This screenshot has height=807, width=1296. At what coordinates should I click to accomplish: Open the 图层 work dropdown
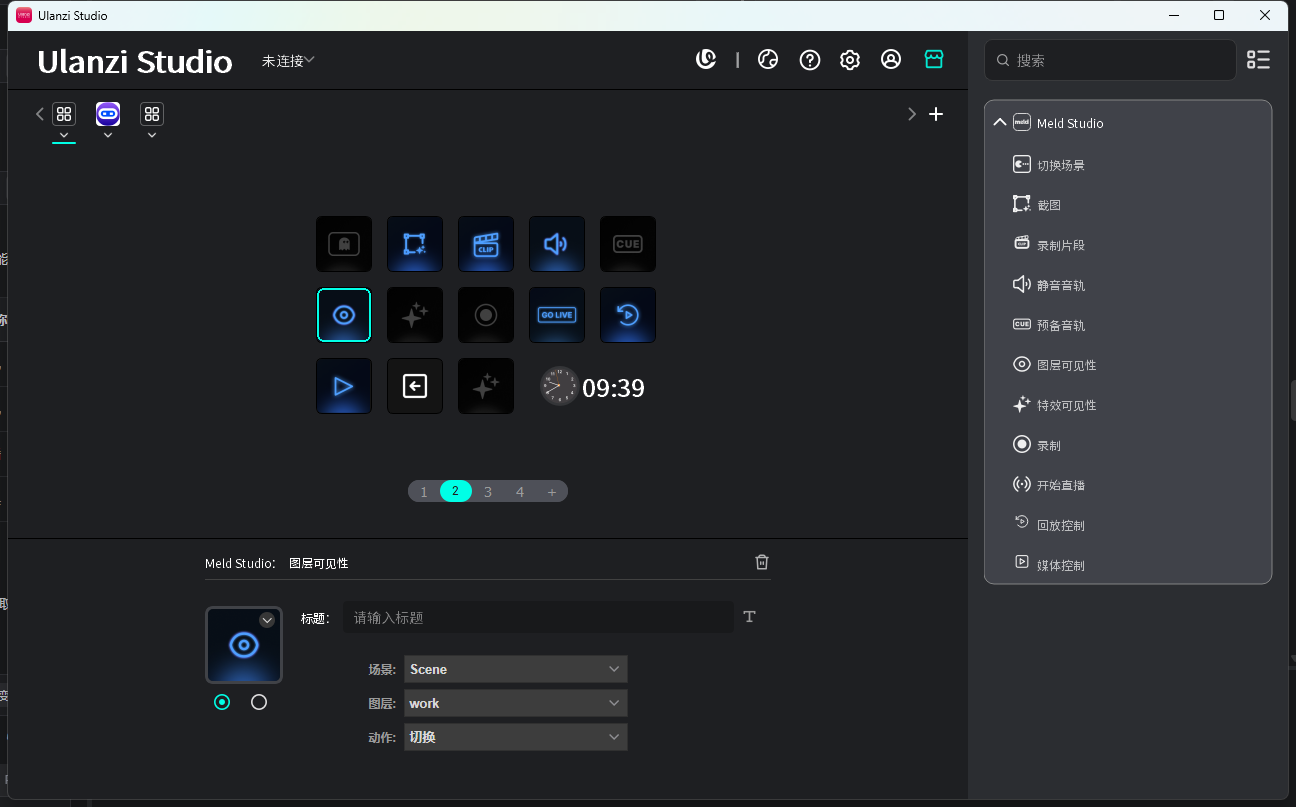(x=515, y=703)
